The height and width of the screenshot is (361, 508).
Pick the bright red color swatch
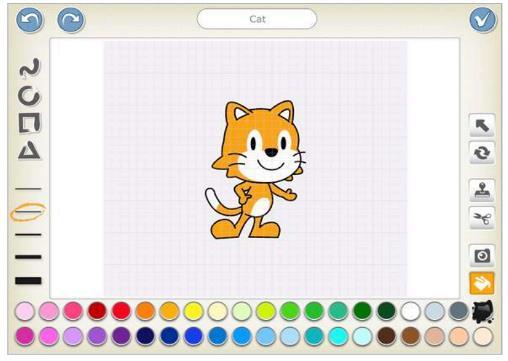point(121,311)
